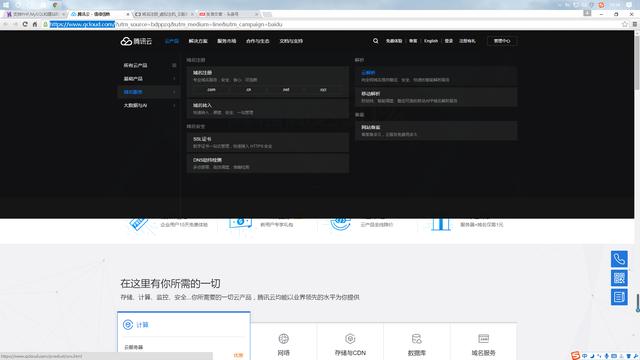
Task: Open the 合作与生态 navigation menu
Action: (258, 41)
